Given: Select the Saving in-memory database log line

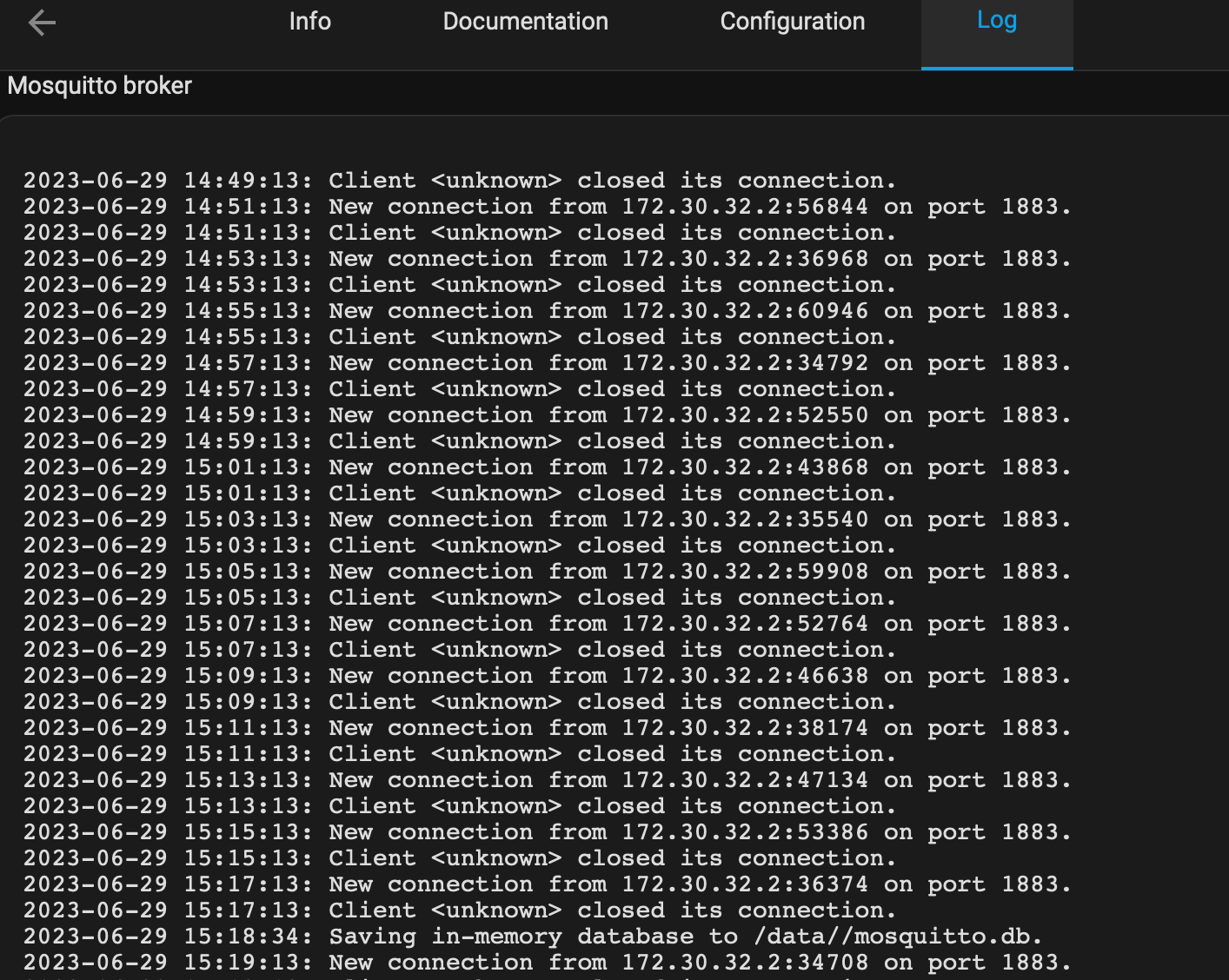Looking at the screenshot, I should tap(533, 937).
